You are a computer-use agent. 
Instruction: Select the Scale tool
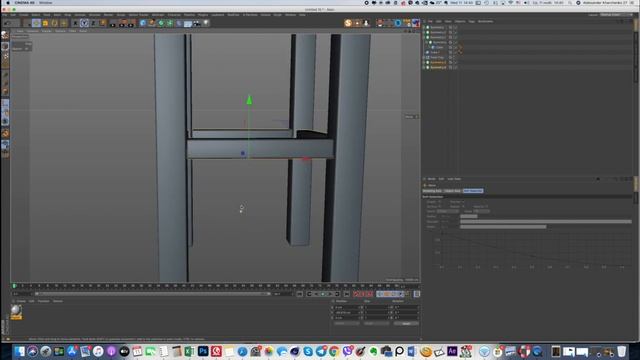click(x=45, y=23)
